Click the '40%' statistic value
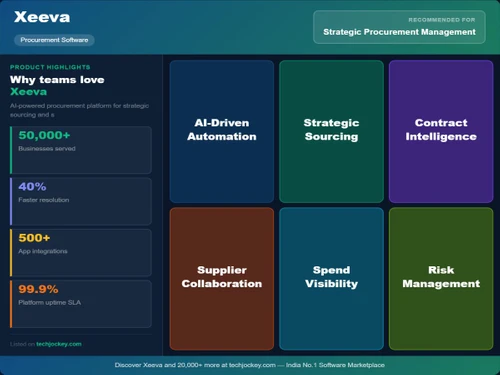Screen dimensions: 500x375 pos(32,187)
